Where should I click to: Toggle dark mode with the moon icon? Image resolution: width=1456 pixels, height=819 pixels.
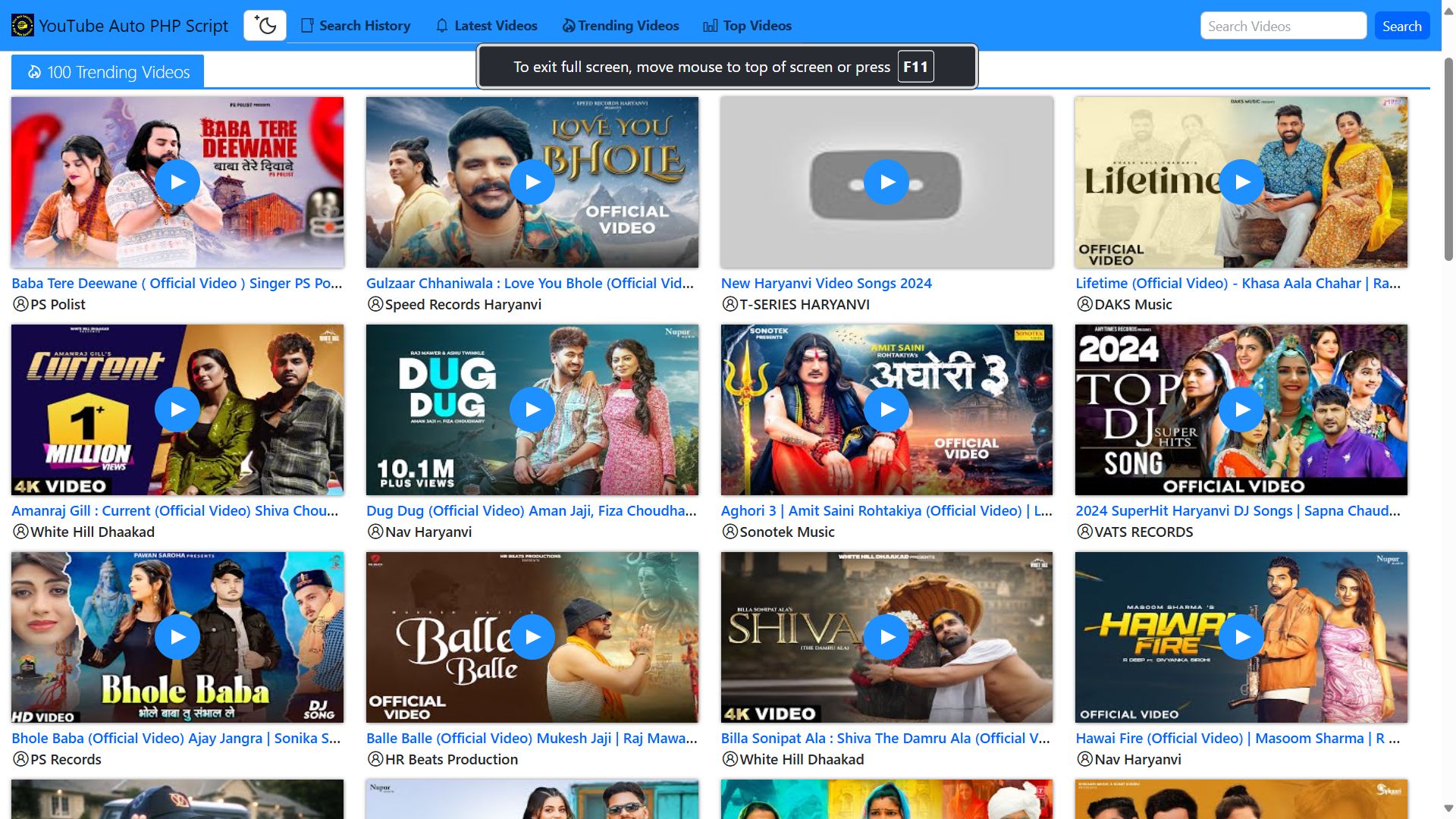click(265, 26)
